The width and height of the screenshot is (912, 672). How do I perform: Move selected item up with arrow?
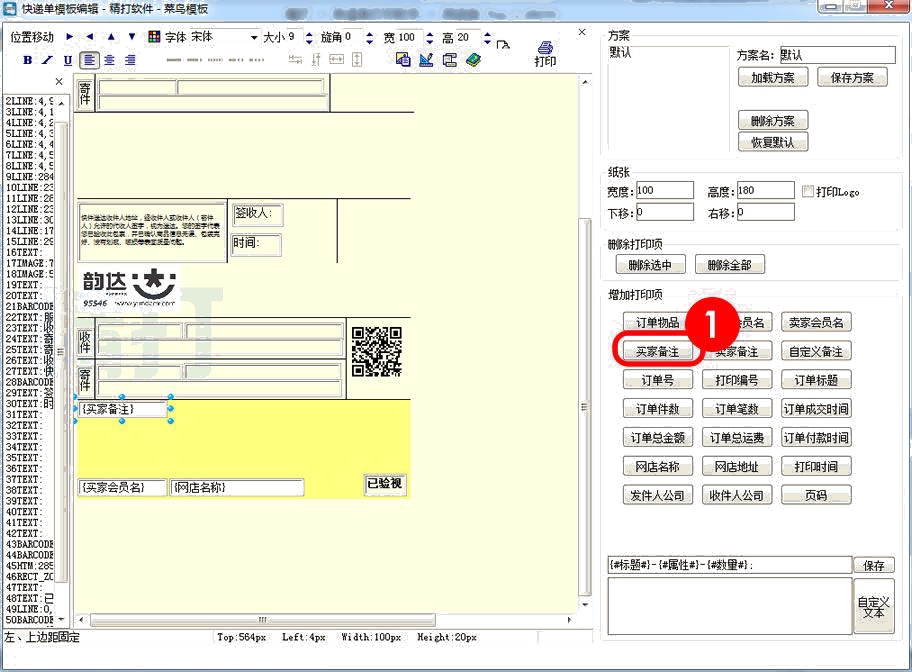coord(110,37)
